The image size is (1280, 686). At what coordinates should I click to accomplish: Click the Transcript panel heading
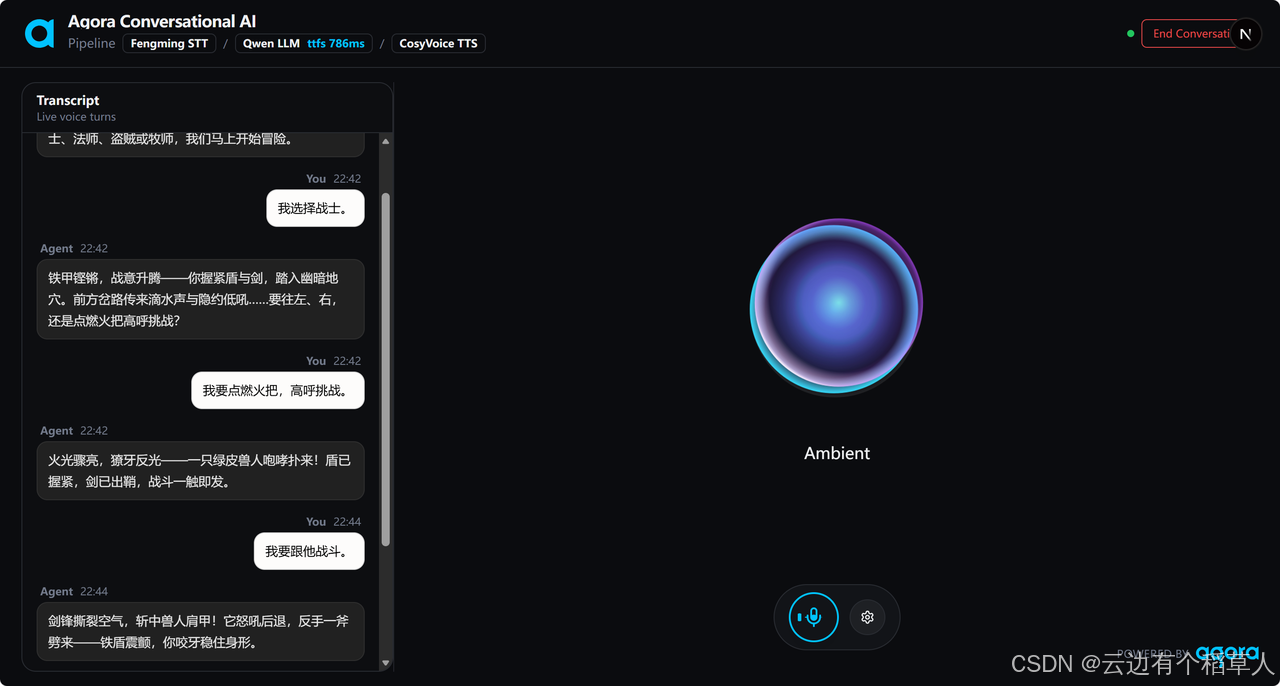coord(68,100)
